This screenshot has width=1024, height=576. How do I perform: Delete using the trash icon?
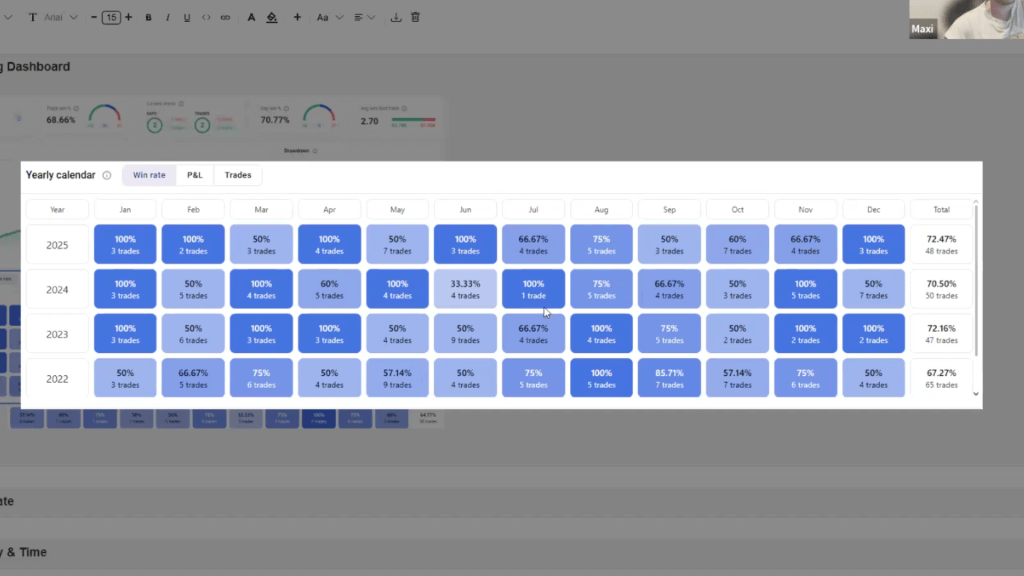coord(416,17)
